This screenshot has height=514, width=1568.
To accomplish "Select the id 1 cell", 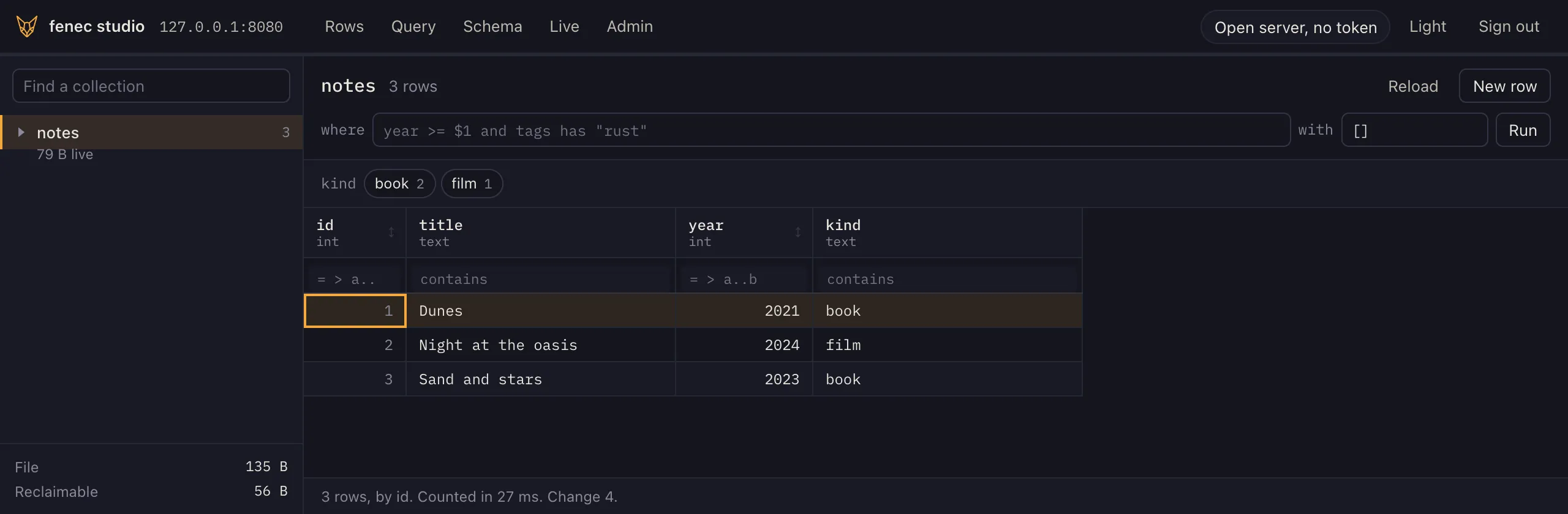I will pyautogui.click(x=355, y=311).
